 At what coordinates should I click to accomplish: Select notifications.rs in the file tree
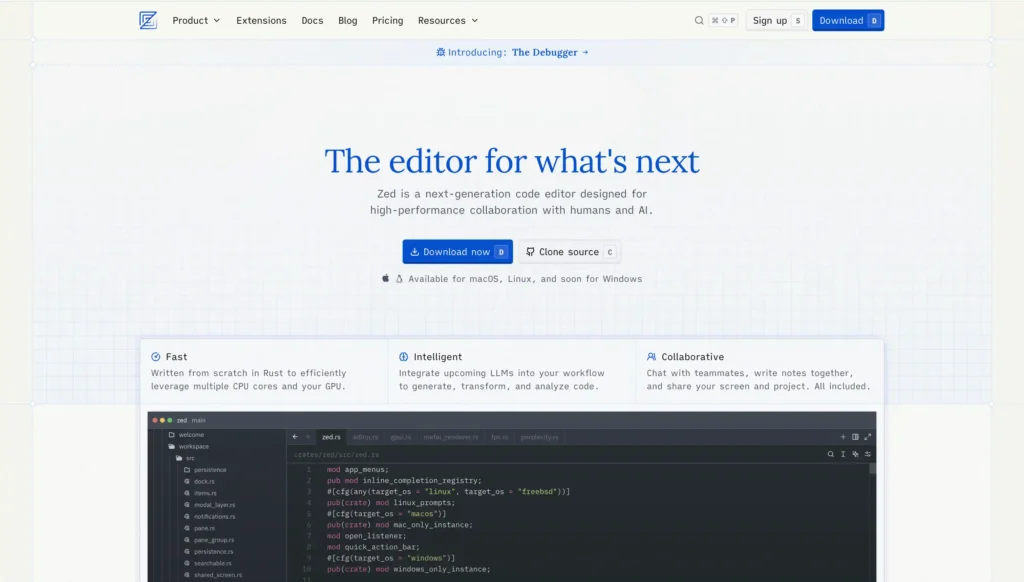(x=214, y=517)
